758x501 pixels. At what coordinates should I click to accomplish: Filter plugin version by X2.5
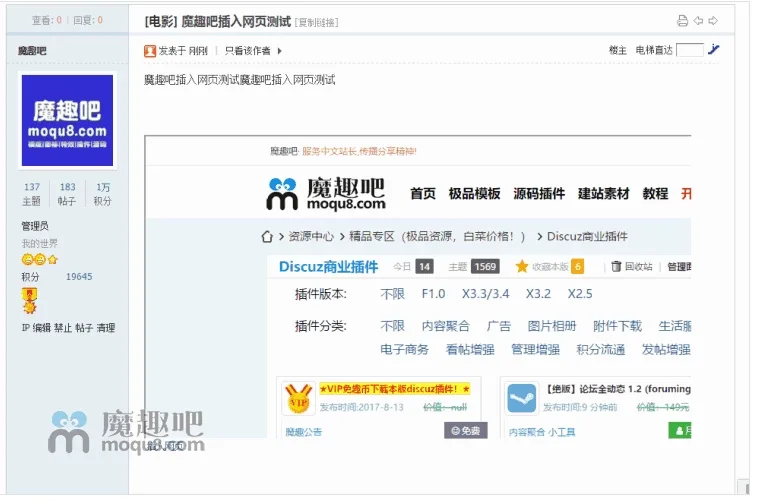pyautogui.click(x=580, y=294)
